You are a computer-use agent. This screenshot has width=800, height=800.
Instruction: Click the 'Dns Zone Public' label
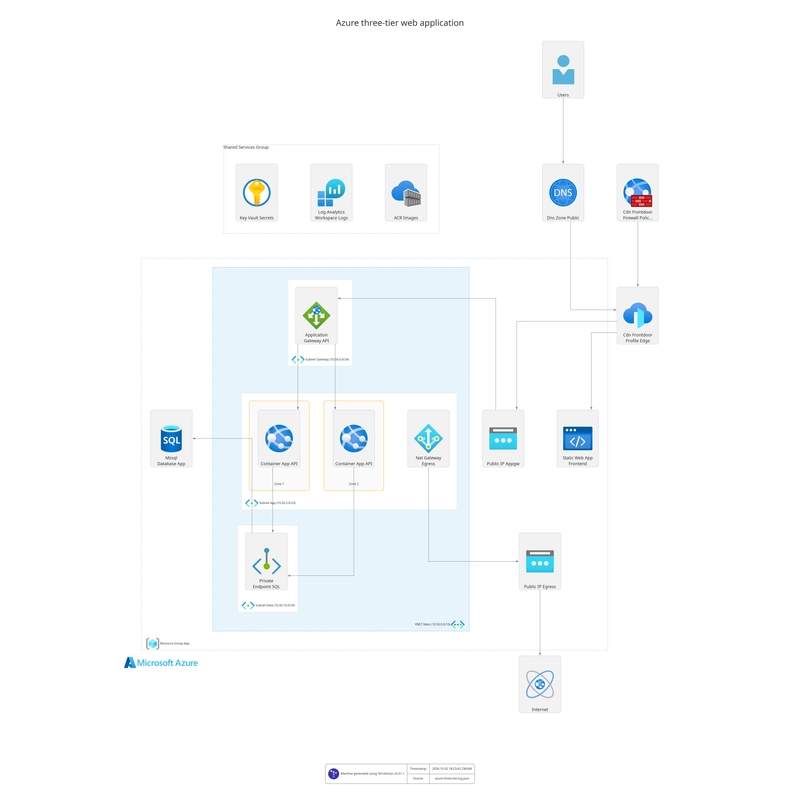(x=563, y=218)
